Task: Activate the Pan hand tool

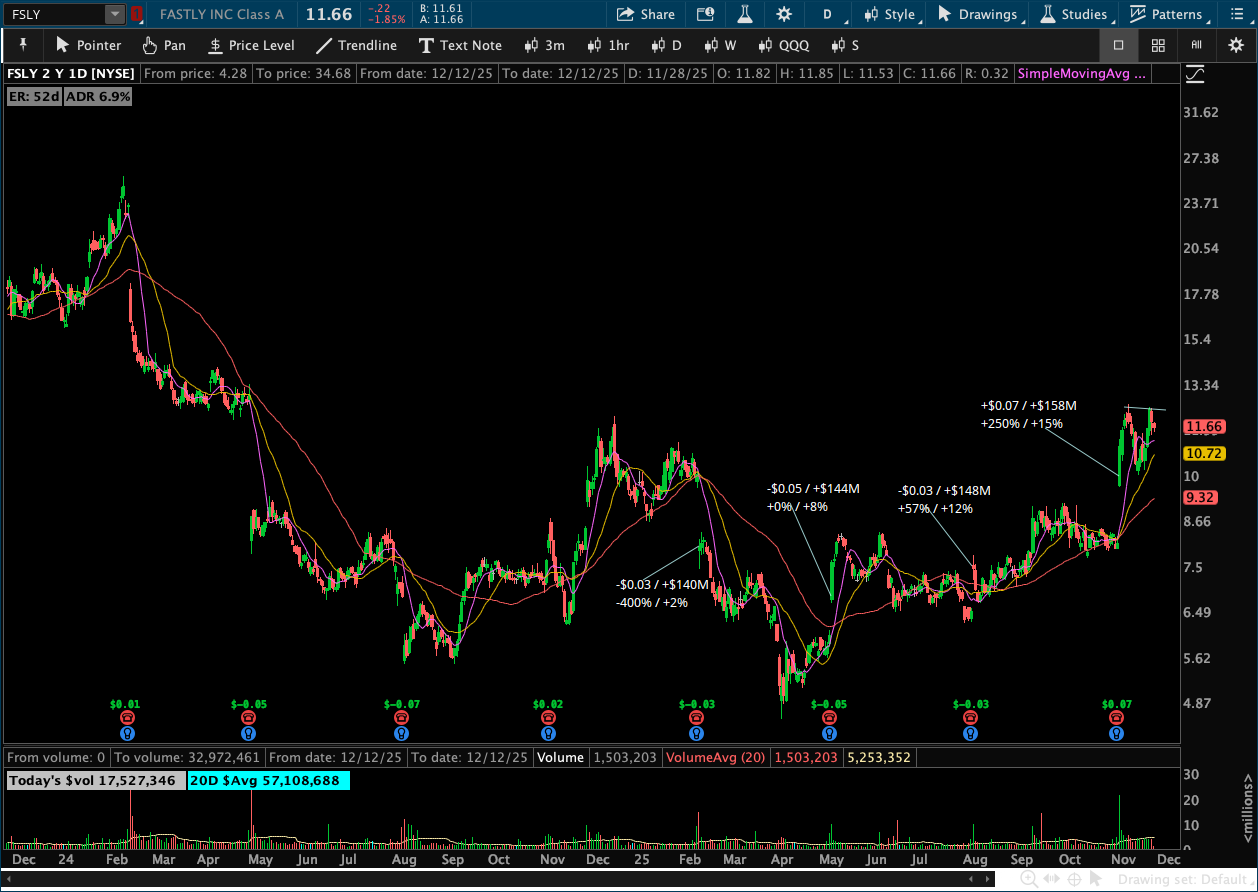Action: click(164, 45)
